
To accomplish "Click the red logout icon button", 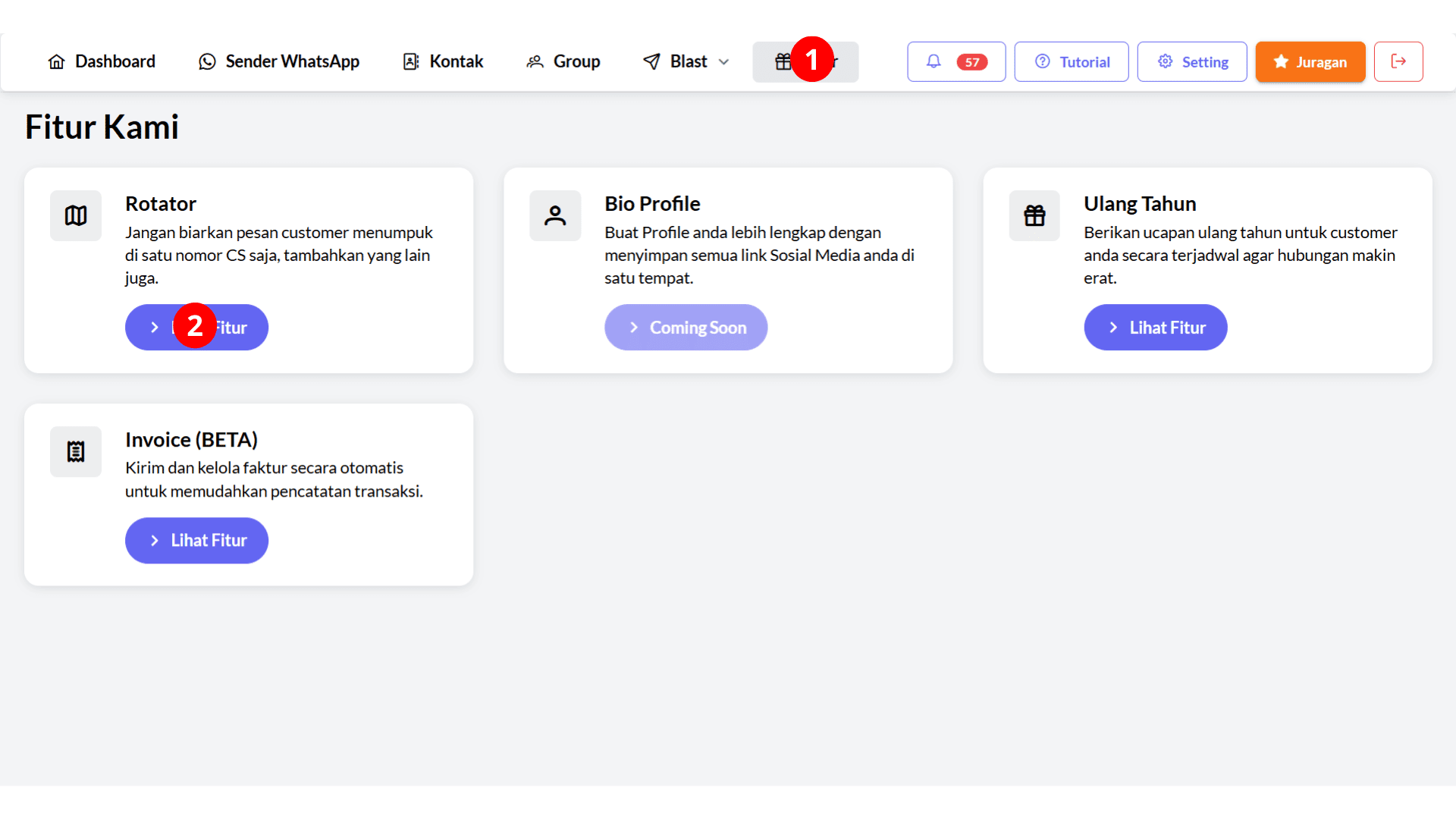I will pyautogui.click(x=1398, y=61).
